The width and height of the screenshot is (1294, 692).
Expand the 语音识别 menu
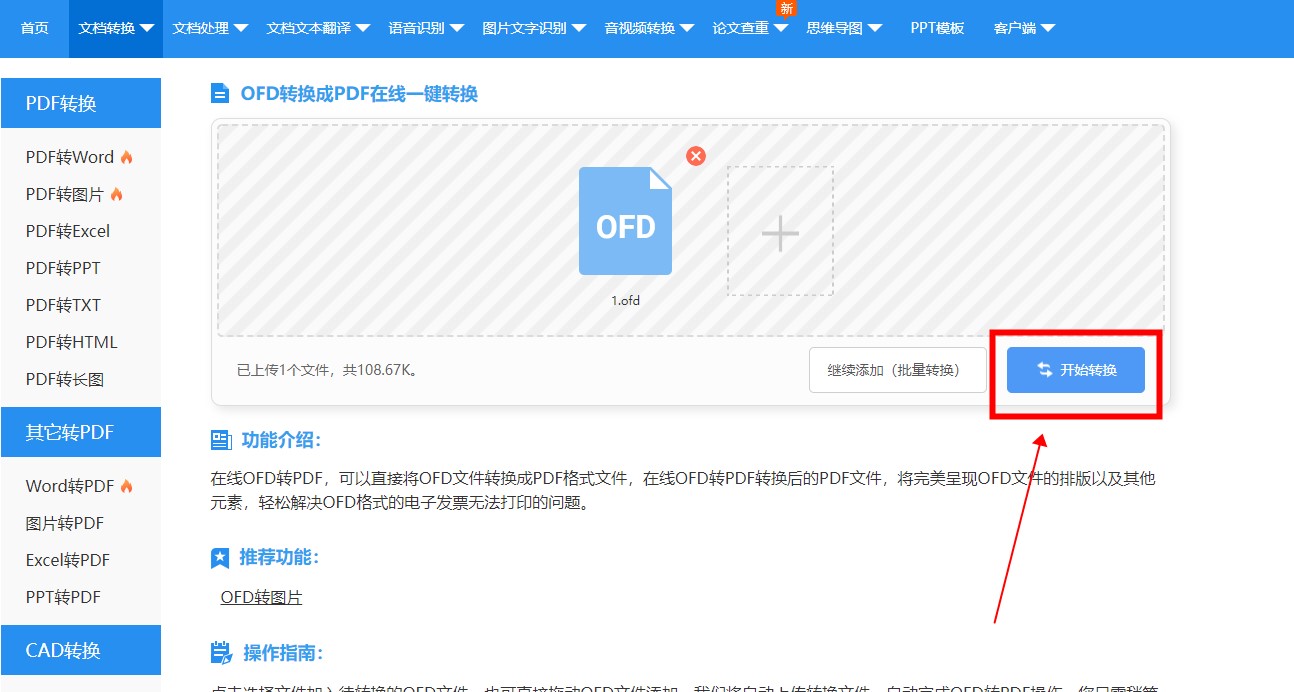pyautogui.click(x=426, y=28)
